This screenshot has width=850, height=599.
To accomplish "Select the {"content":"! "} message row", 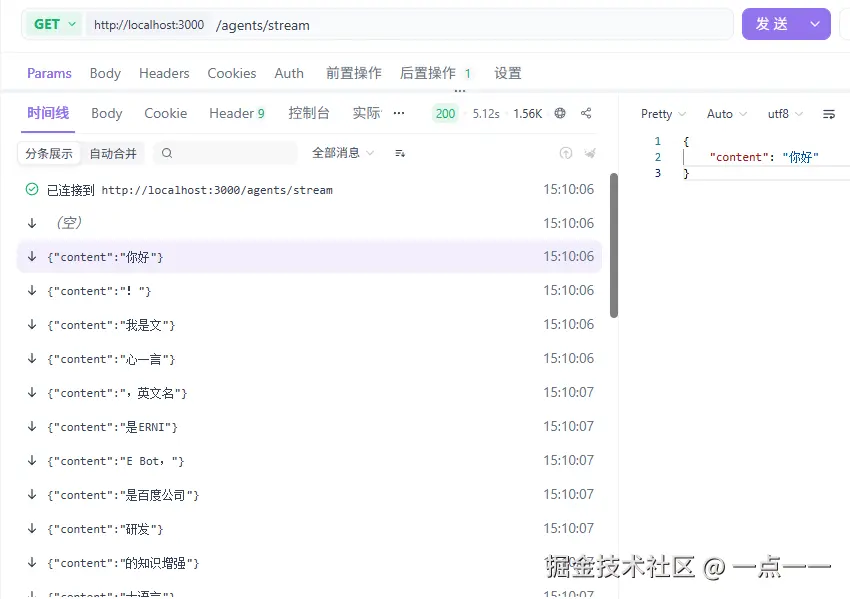I will [309, 291].
